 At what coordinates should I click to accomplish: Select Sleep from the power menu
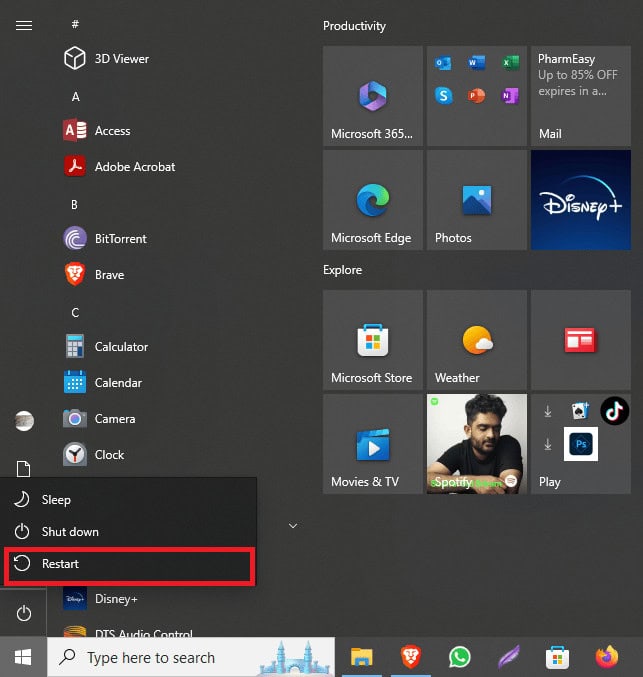[x=129, y=500]
